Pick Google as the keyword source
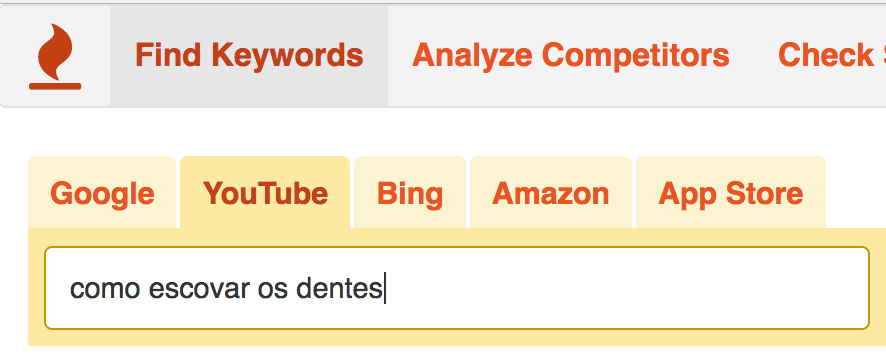Viewport: 886px width, 364px height. 102,193
